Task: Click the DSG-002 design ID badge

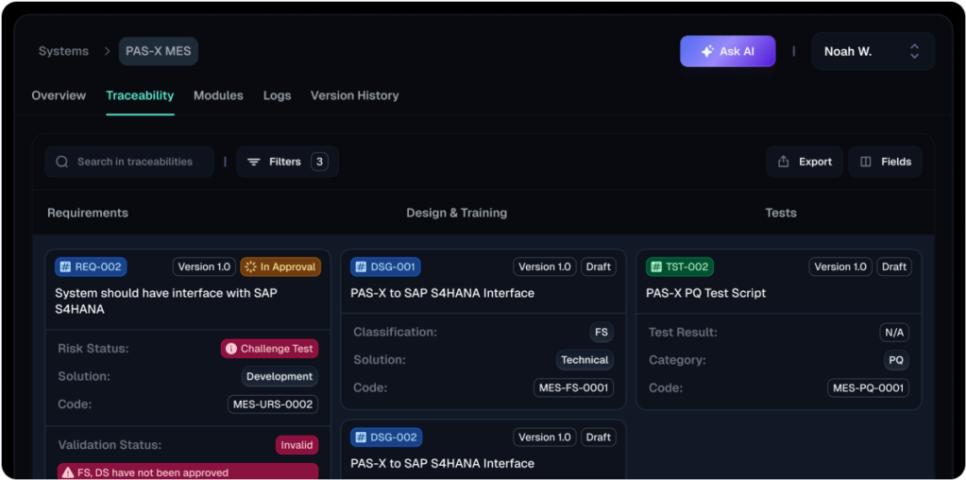Action: (385, 437)
